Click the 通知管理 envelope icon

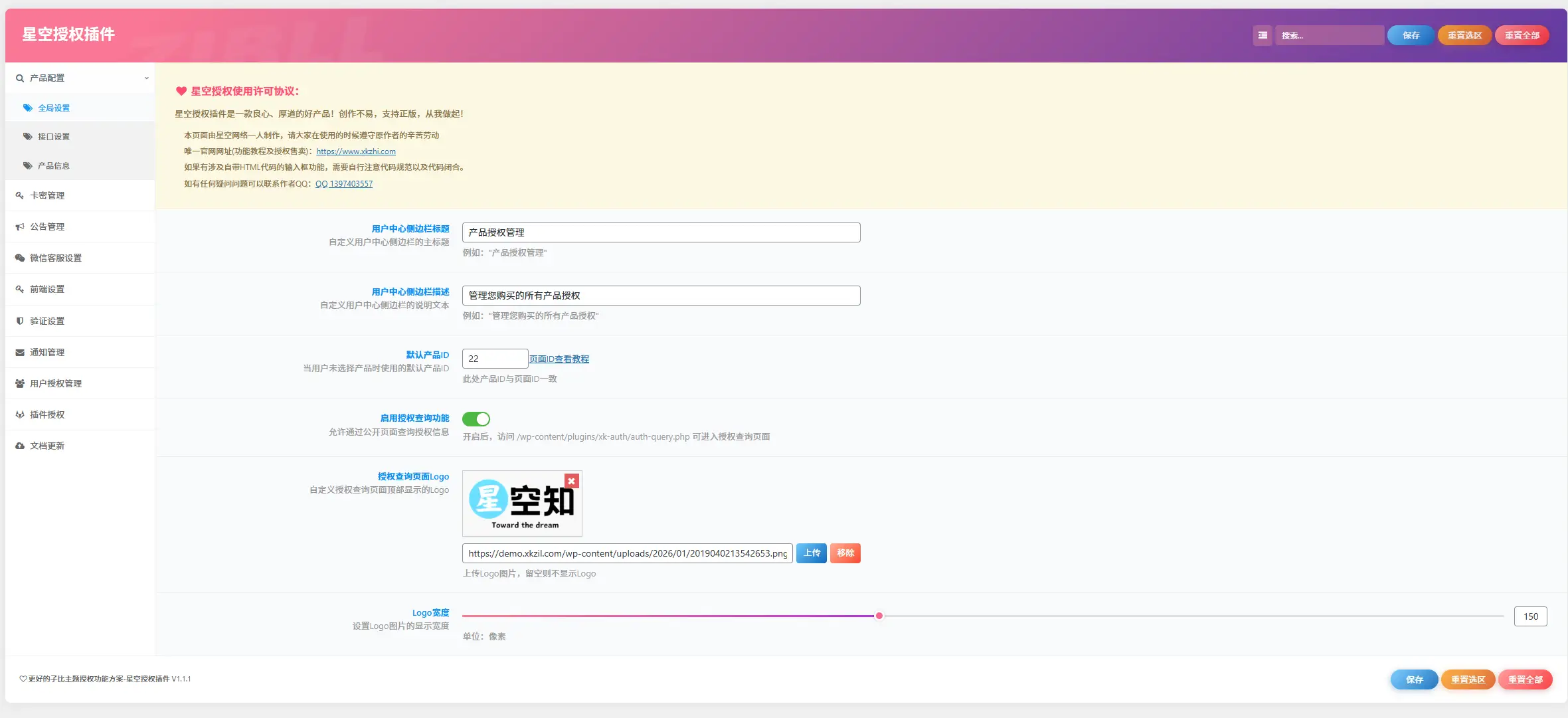(x=20, y=352)
